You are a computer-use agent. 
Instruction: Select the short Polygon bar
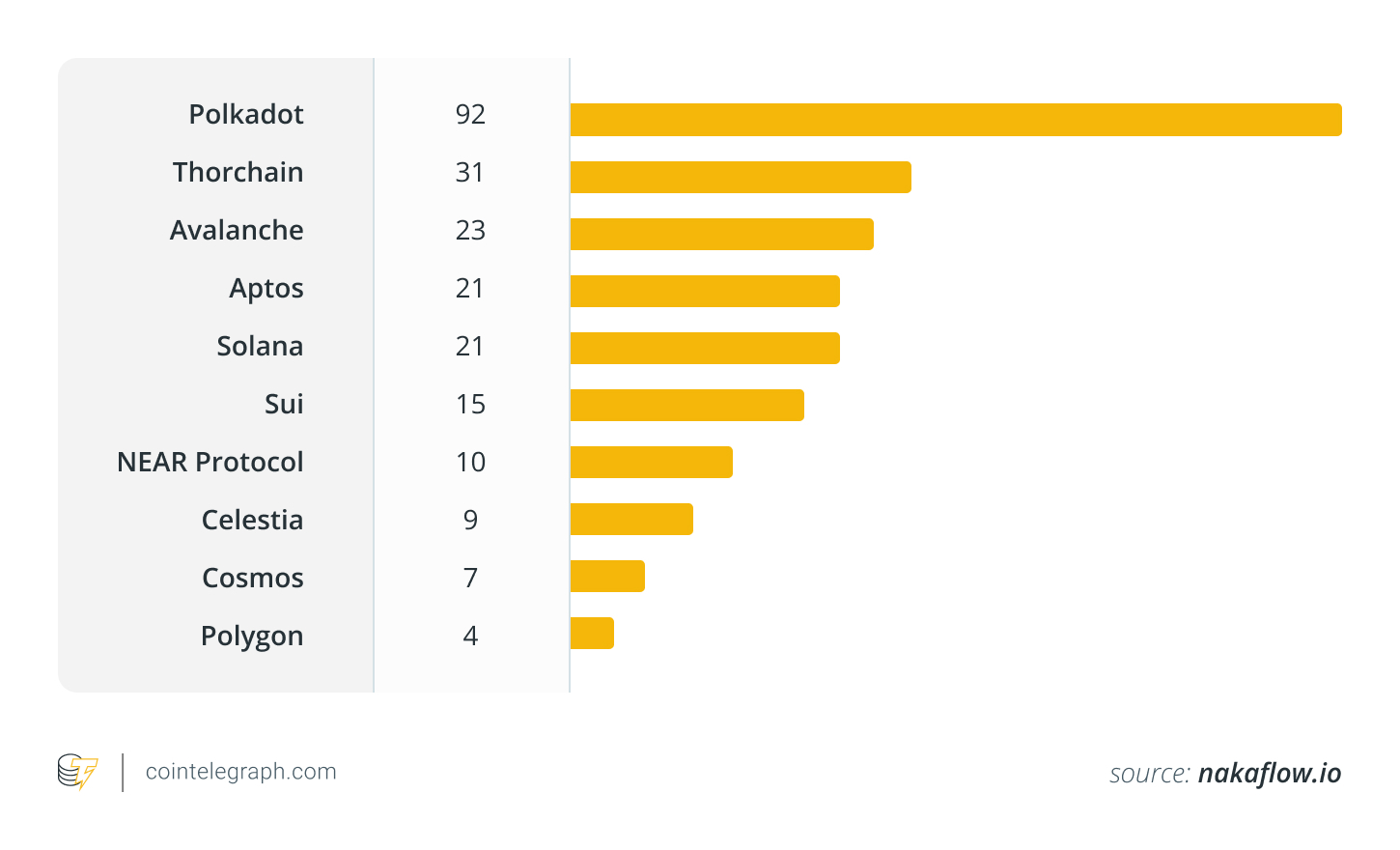592,634
